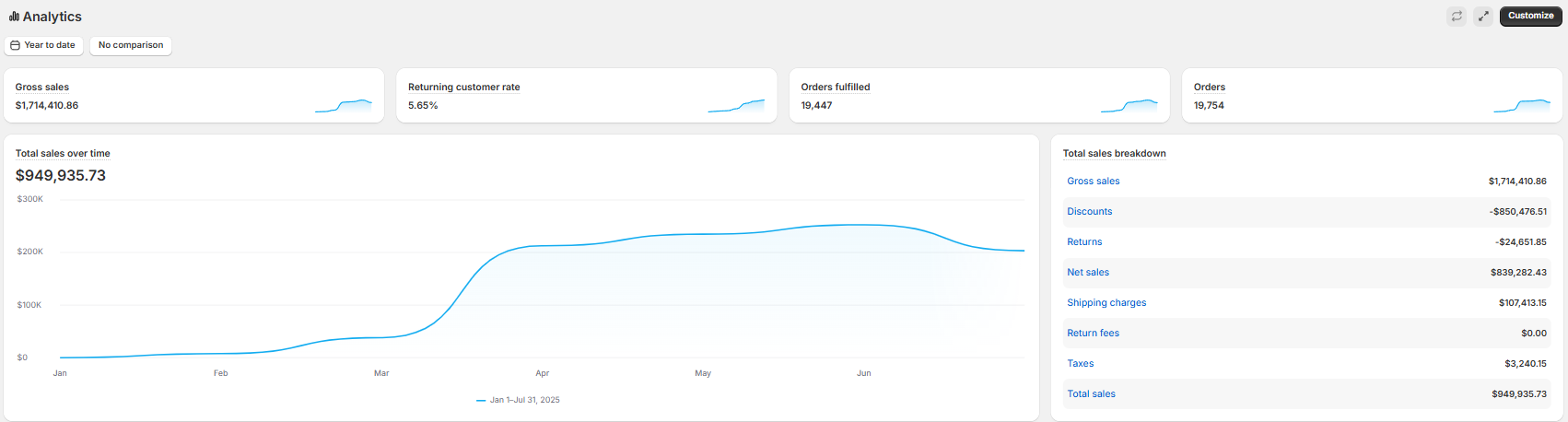Screen dimensions: 1568x422
Task: Open the Year to date range dropdown
Action: (x=44, y=45)
